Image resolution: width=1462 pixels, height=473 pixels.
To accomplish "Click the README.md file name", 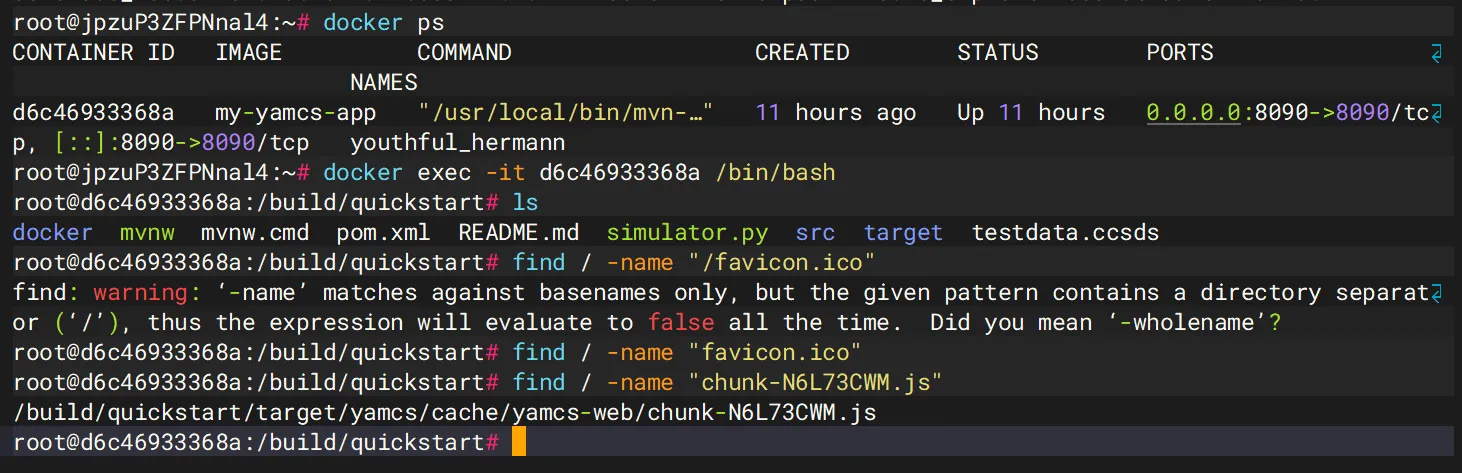I will [x=518, y=233].
